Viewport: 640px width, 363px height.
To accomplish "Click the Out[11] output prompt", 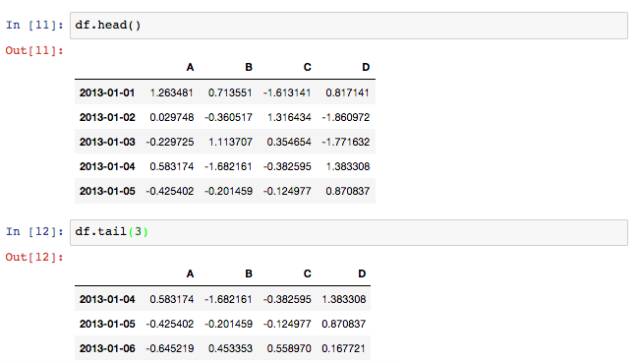I will click(35, 51).
